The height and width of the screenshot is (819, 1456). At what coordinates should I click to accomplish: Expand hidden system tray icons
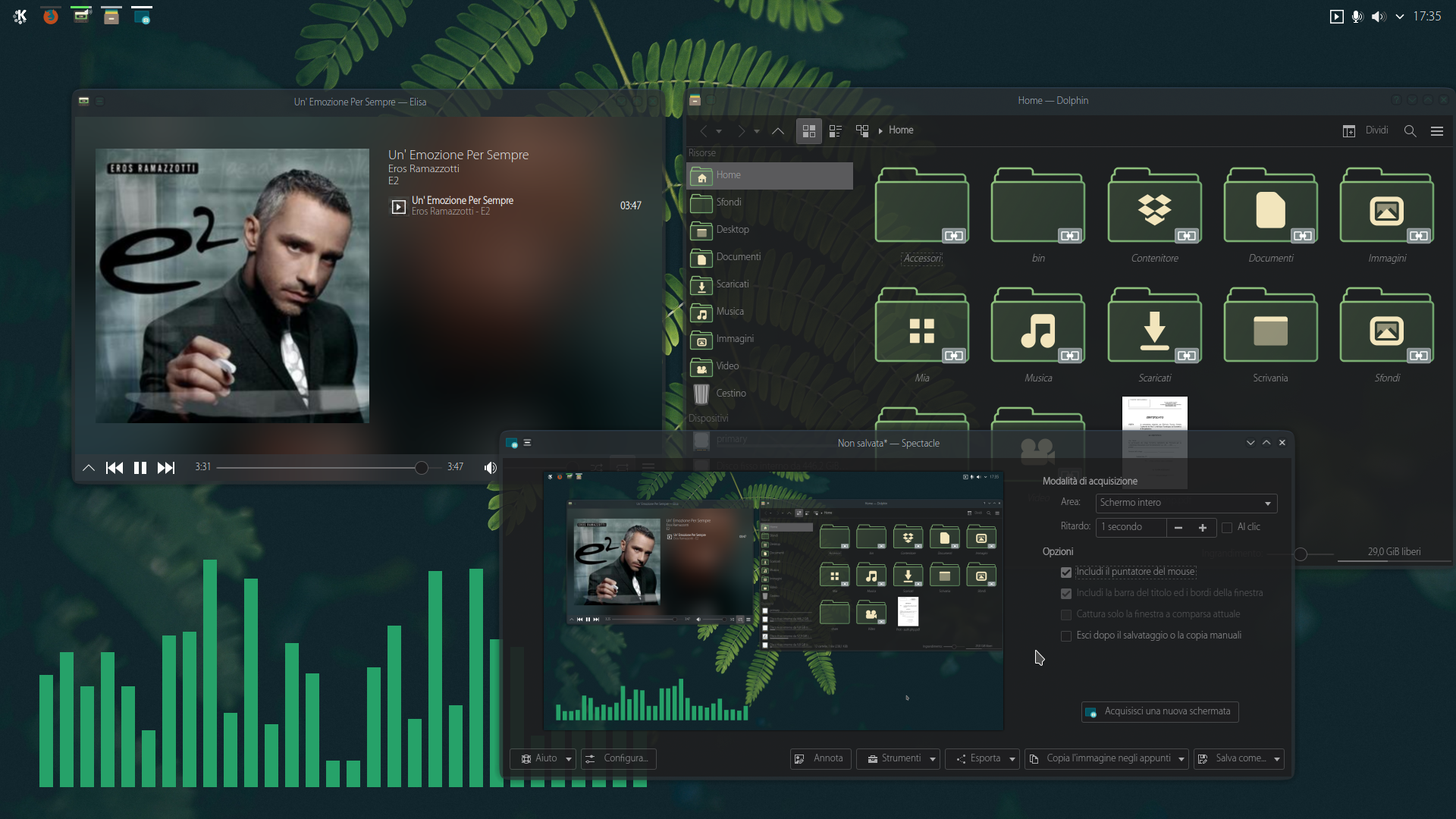click(1399, 17)
